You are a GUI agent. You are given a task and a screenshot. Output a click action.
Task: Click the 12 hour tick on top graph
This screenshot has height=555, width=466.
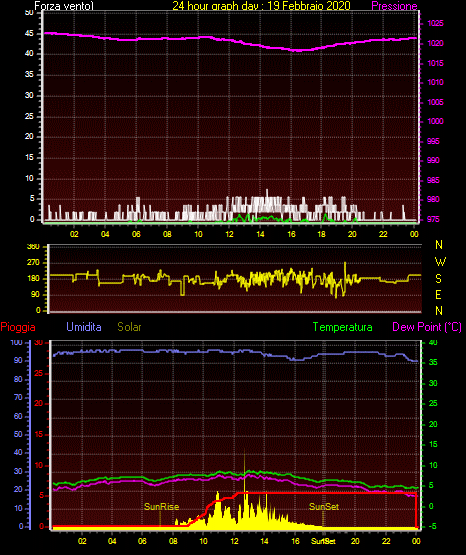229,234
